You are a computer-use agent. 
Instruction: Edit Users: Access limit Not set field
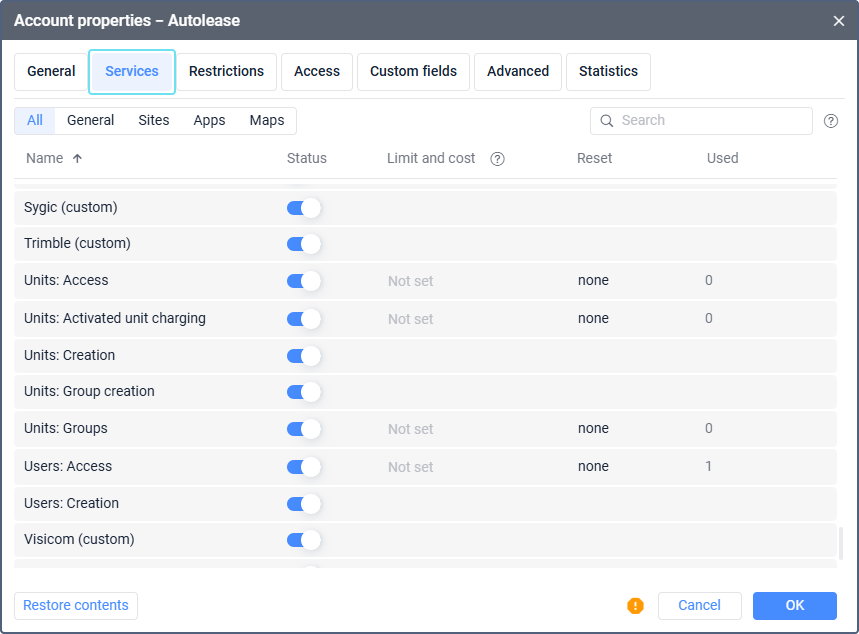coord(410,467)
